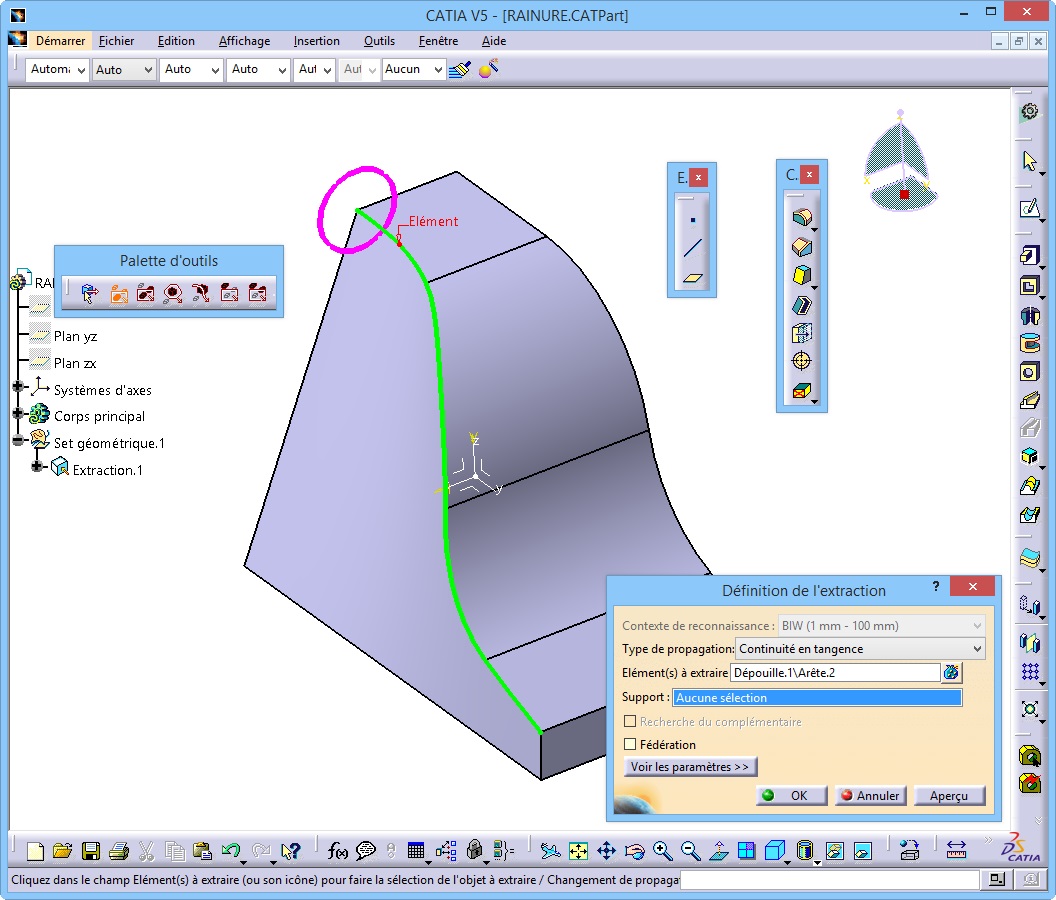Click the Annuler button

click(871, 796)
